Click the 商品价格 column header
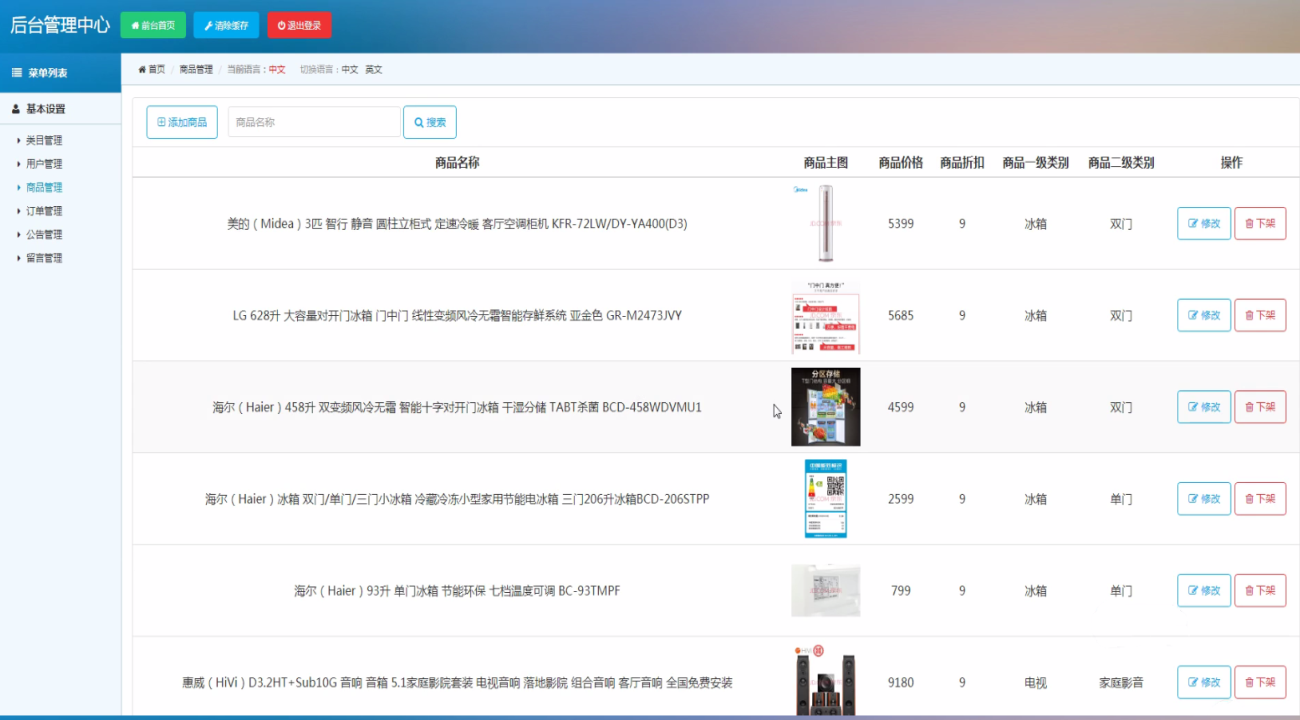Viewport: 1300px width, 720px height. coord(901,163)
